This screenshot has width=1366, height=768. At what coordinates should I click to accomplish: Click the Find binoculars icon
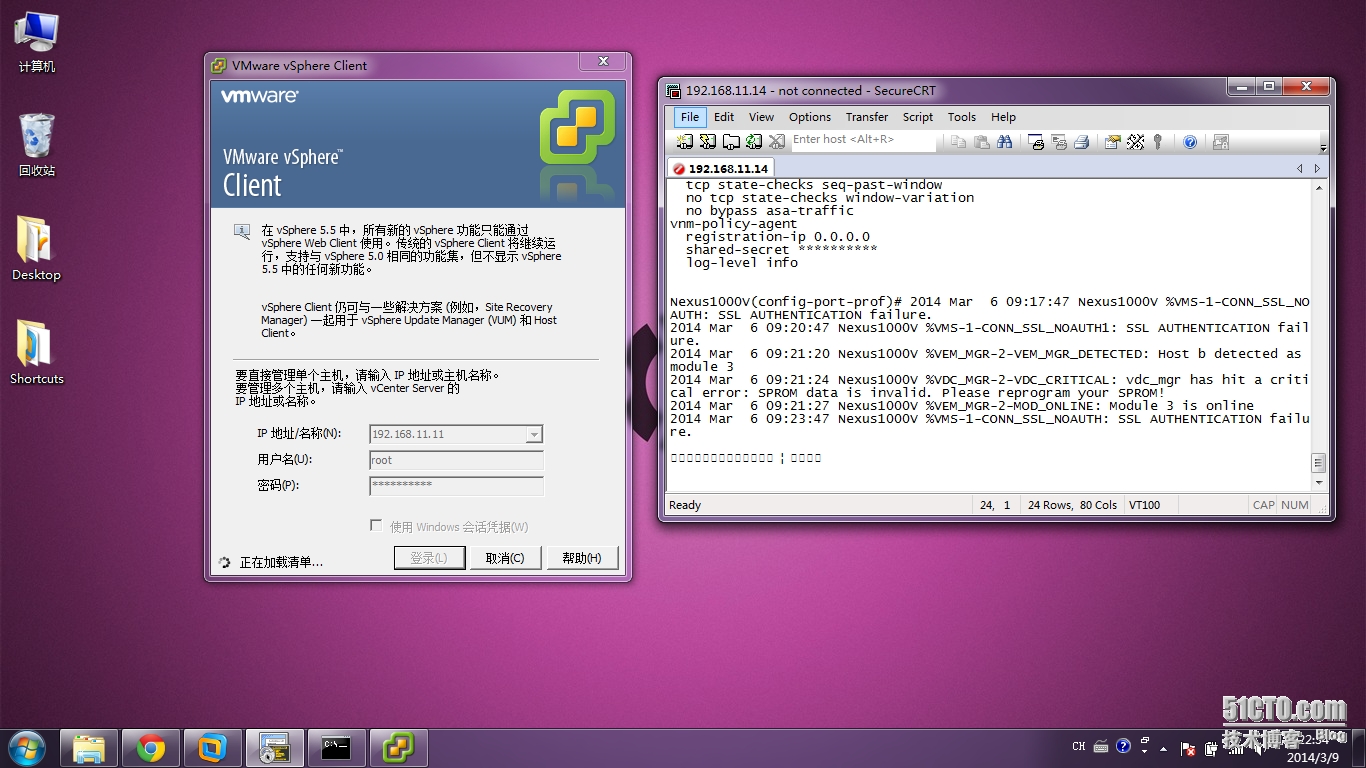1005,142
